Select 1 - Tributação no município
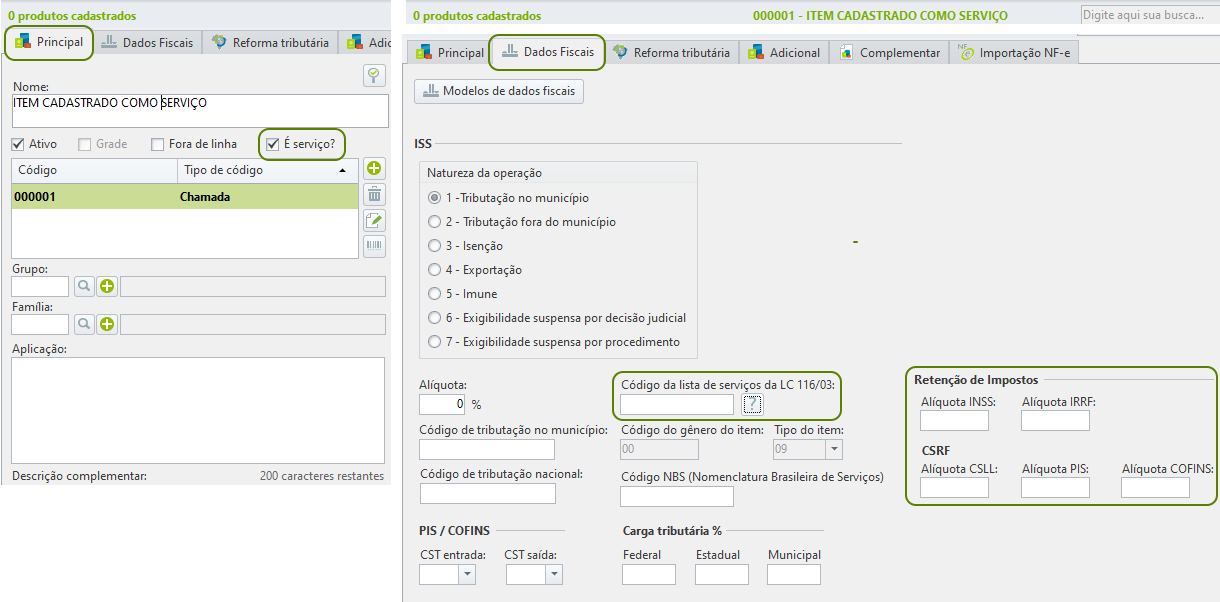1220x602 pixels. coord(434,198)
